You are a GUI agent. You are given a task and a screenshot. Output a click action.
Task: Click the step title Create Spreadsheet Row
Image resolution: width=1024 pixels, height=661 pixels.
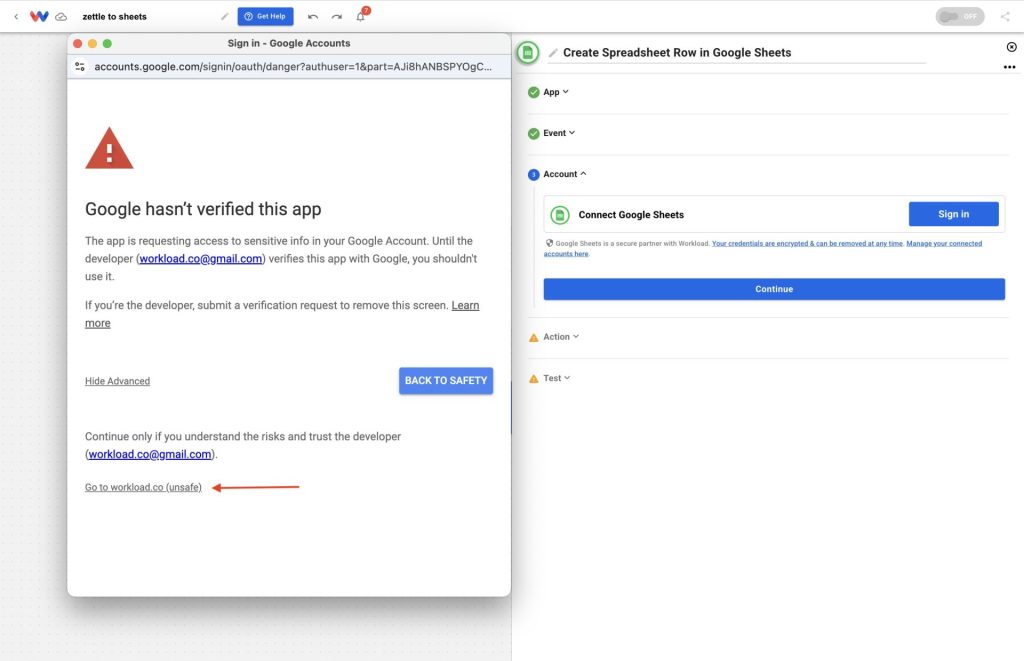(677, 52)
